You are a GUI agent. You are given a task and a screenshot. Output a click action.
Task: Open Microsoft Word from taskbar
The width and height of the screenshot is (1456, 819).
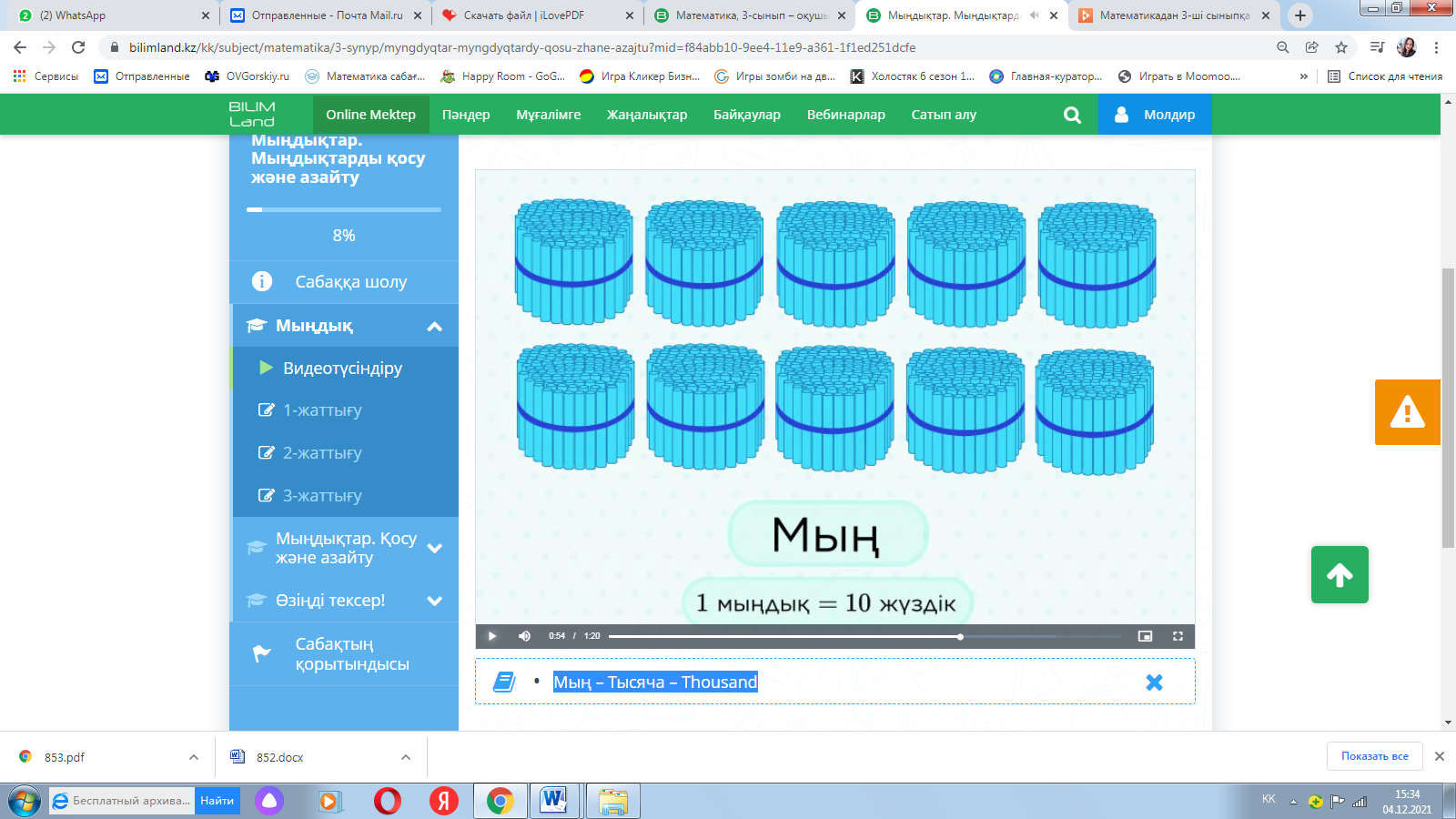click(553, 801)
